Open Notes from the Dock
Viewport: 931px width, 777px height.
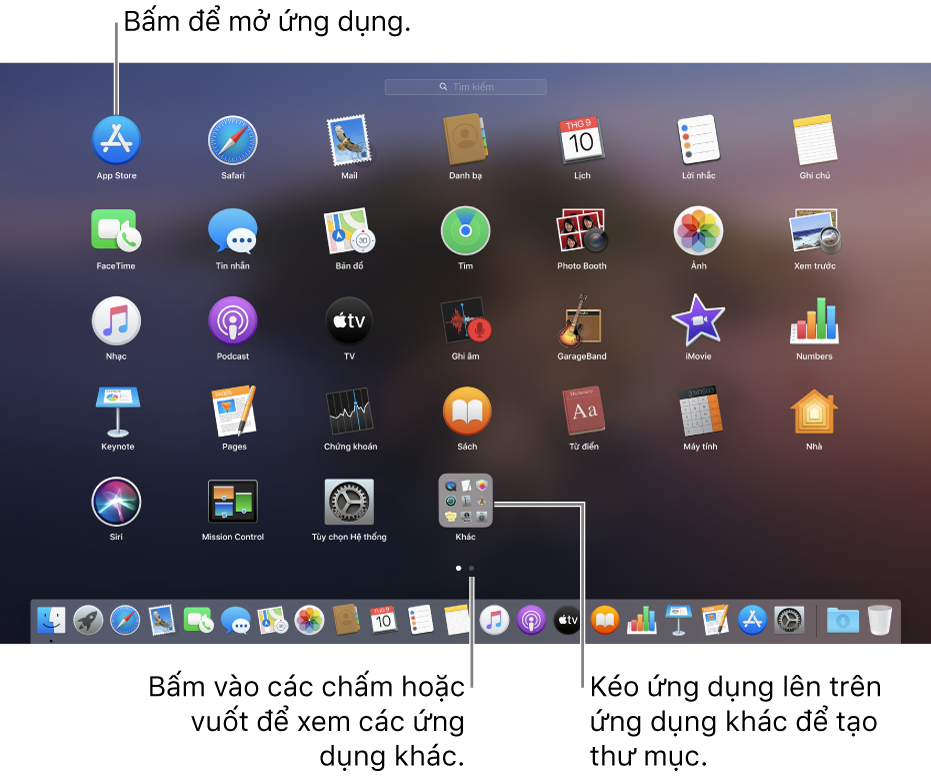tap(457, 620)
